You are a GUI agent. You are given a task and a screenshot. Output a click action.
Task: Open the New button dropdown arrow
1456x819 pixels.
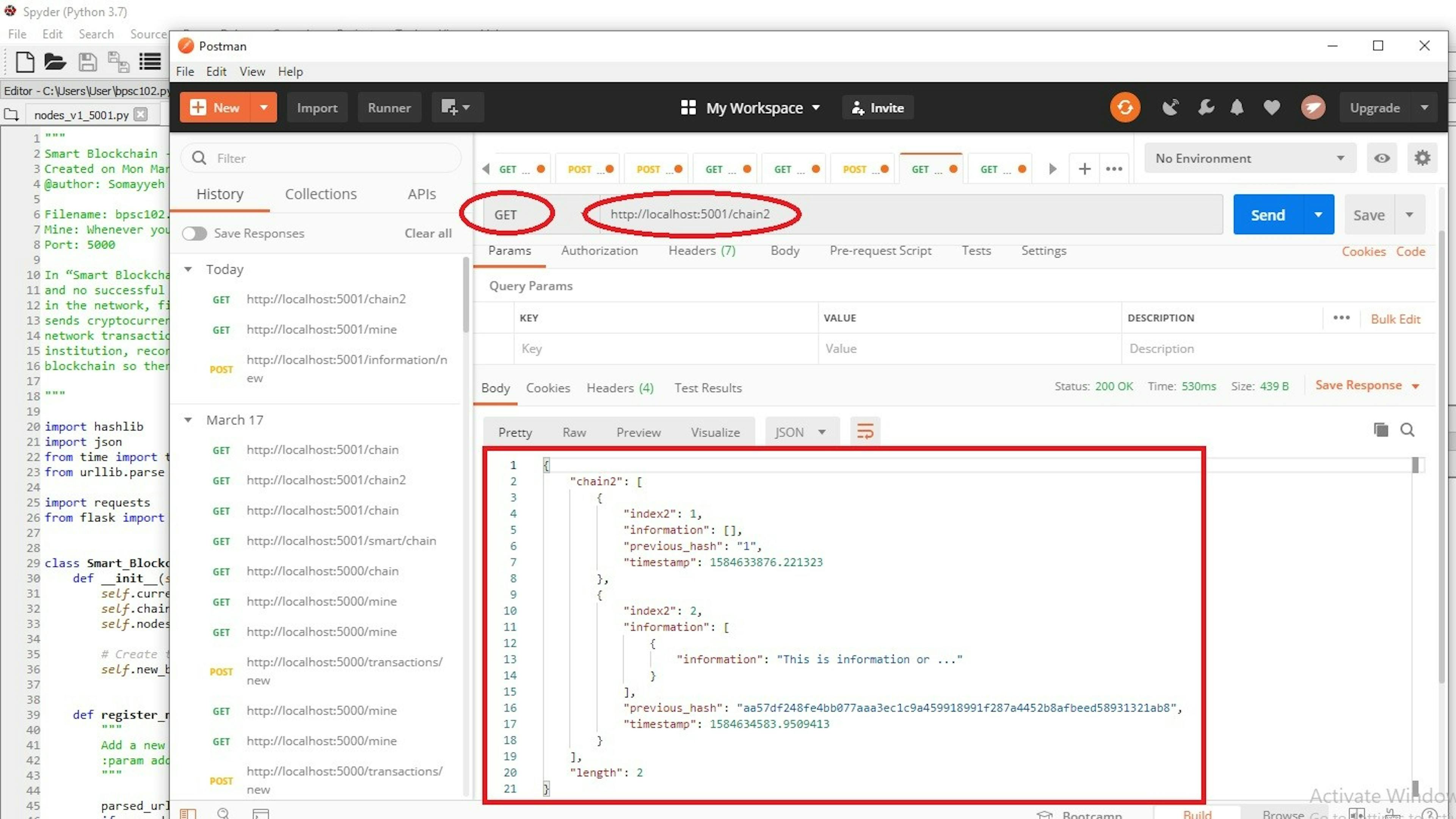(x=264, y=107)
